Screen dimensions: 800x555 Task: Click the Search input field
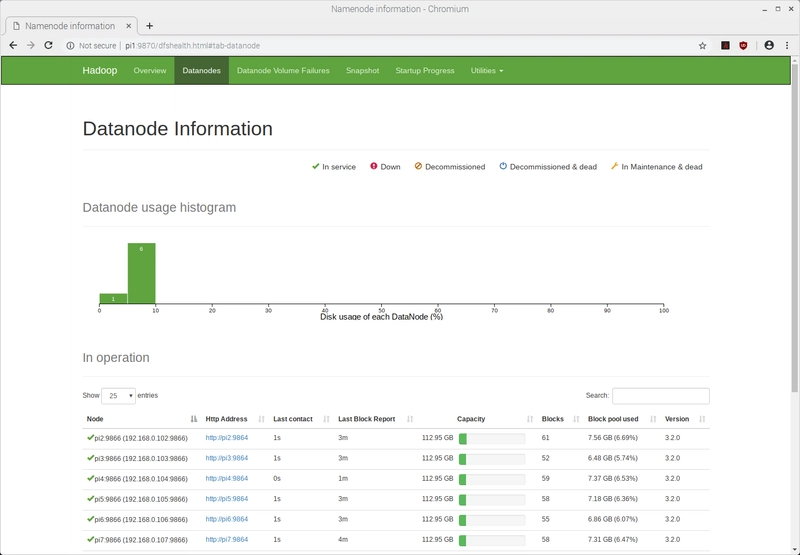coord(661,396)
